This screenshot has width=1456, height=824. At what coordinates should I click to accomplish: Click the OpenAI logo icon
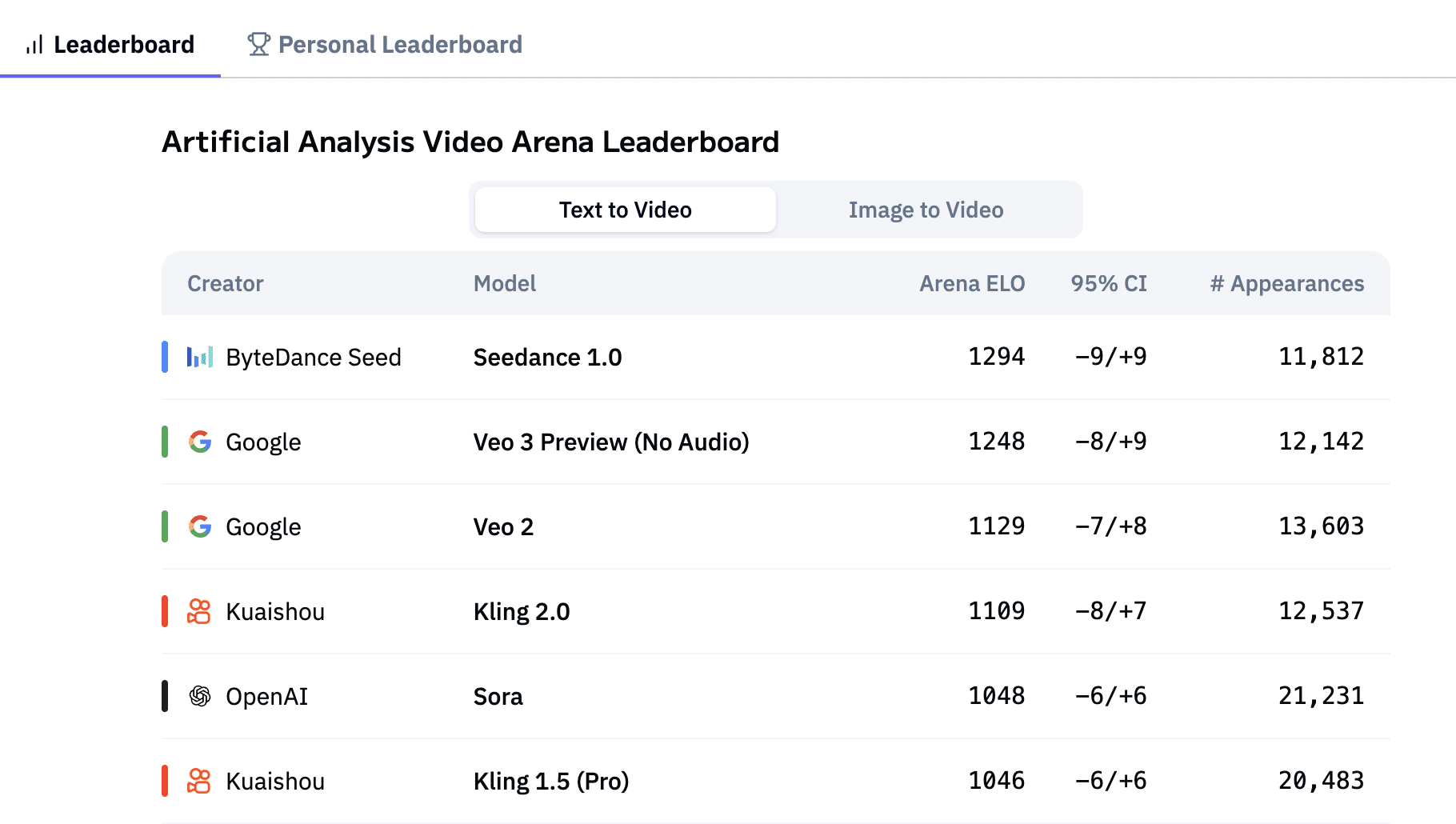[200, 696]
